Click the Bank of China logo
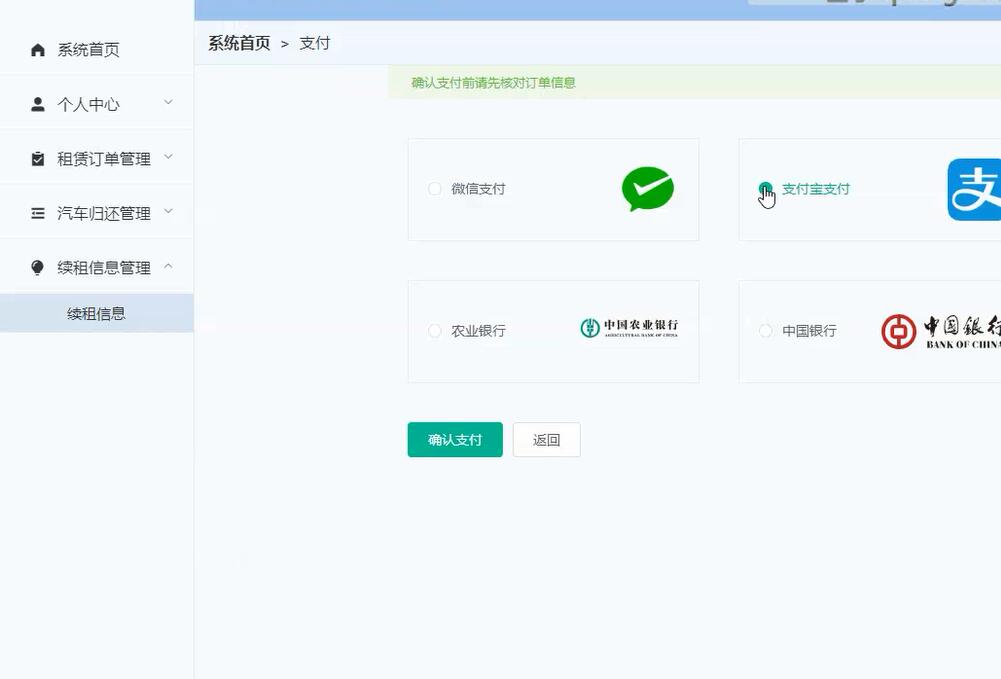 pos(940,331)
